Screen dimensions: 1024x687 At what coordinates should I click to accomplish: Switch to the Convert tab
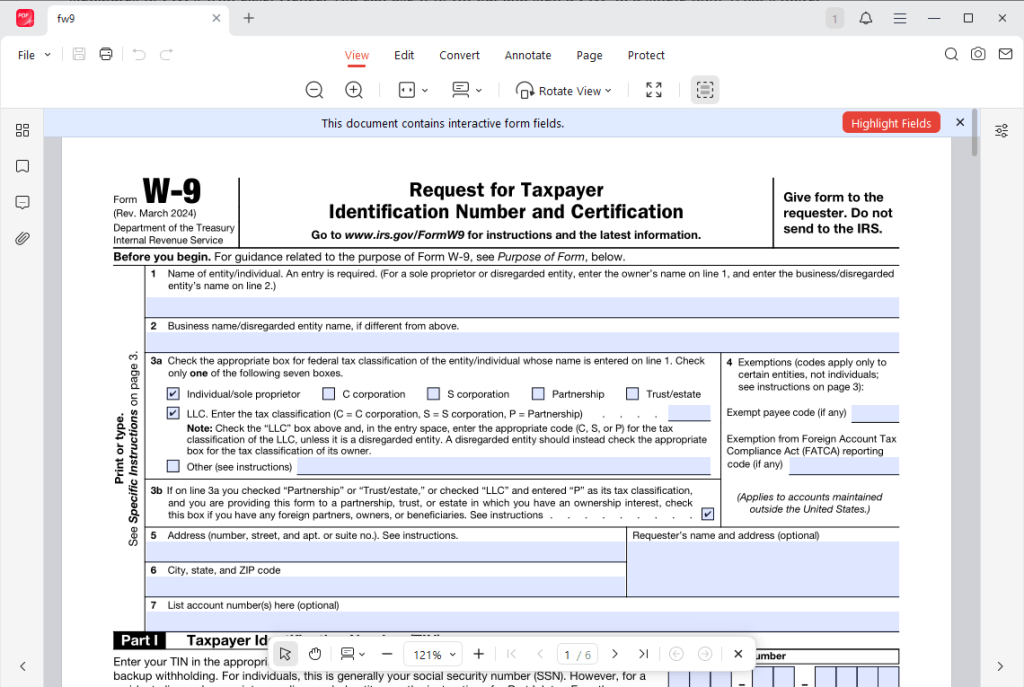(x=459, y=56)
